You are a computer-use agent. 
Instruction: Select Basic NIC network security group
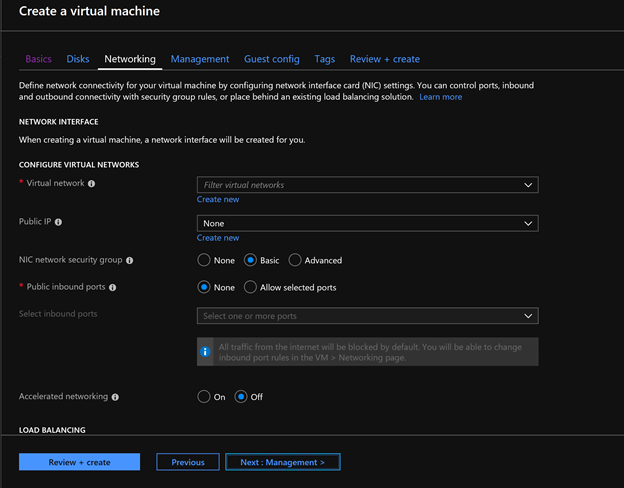(x=250, y=260)
